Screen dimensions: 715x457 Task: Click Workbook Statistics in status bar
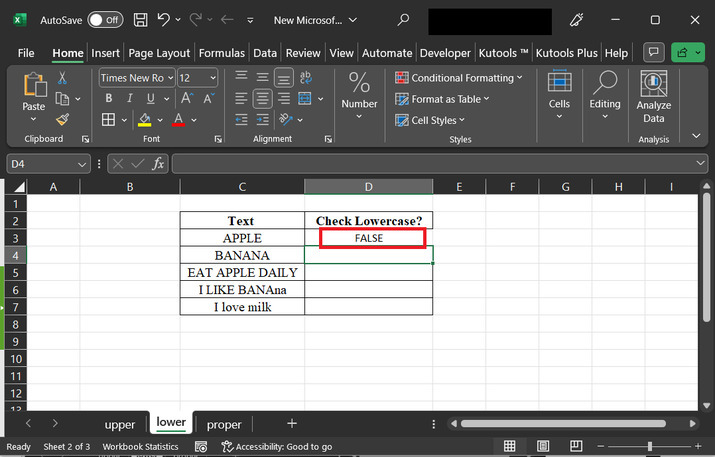[140, 447]
